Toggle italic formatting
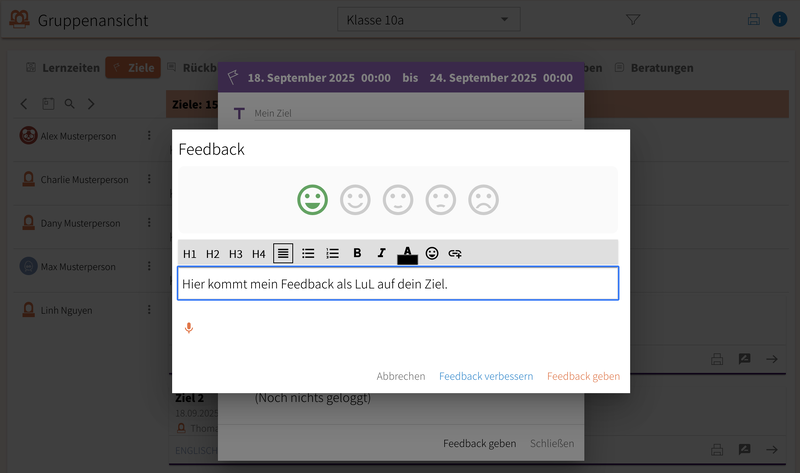The height and width of the screenshot is (473, 800). [x=381, y=254]
